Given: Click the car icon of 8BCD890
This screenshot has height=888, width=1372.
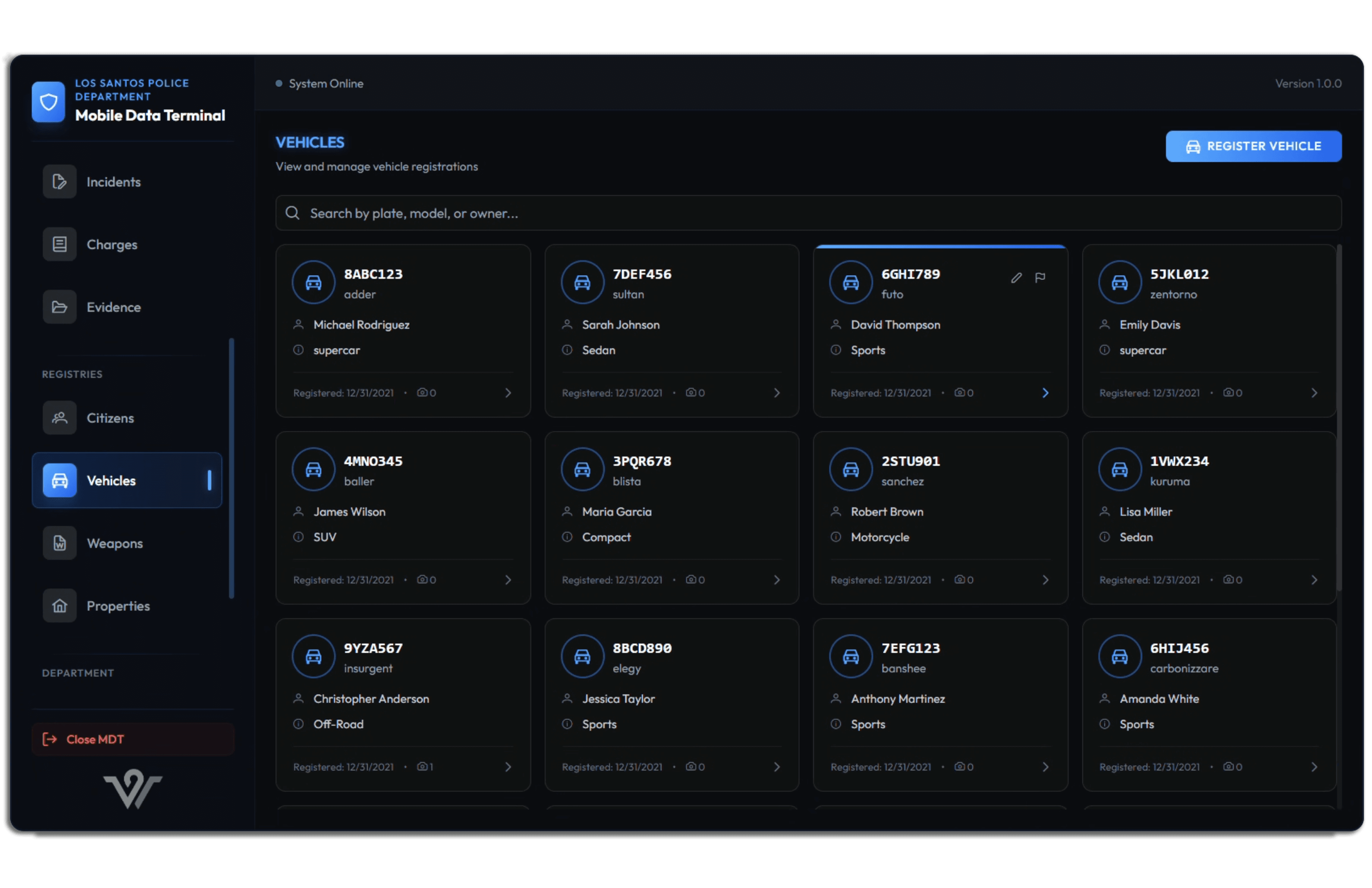Looking at the screenshot, I should (x=582, y=656).
